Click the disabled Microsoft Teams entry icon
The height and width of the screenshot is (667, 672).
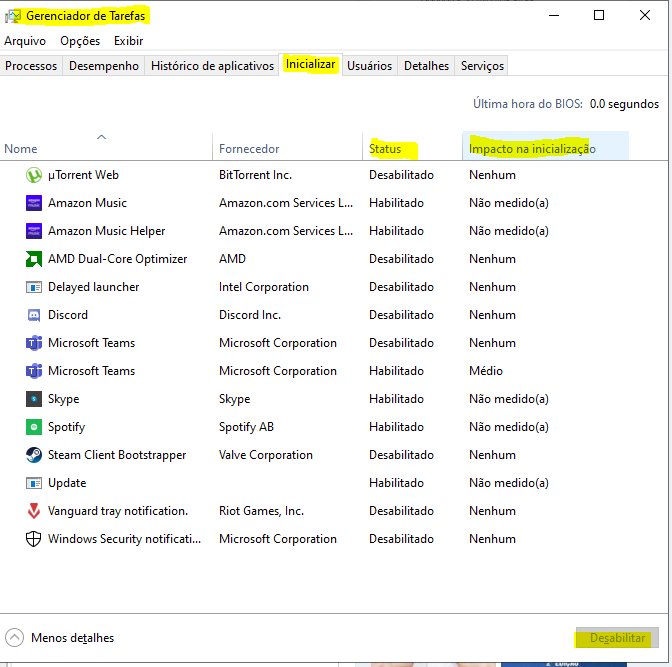[x=34, y=343]
